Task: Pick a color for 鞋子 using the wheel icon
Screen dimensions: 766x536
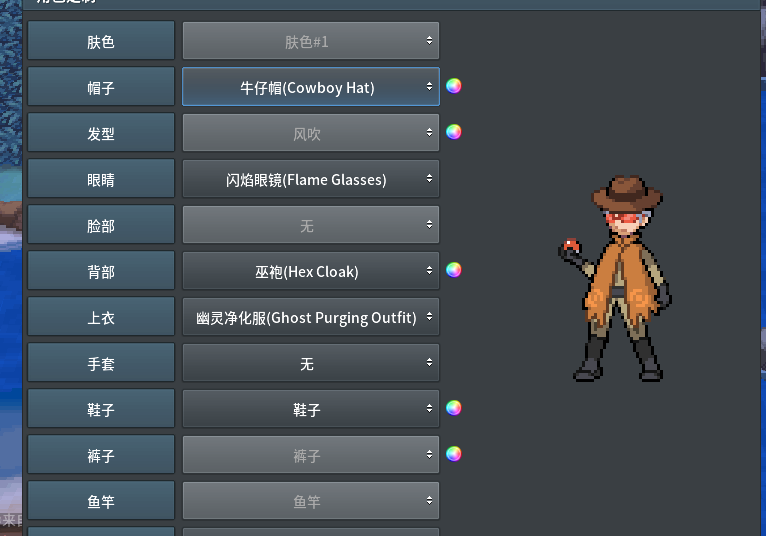Action: [x=453, y=407]
